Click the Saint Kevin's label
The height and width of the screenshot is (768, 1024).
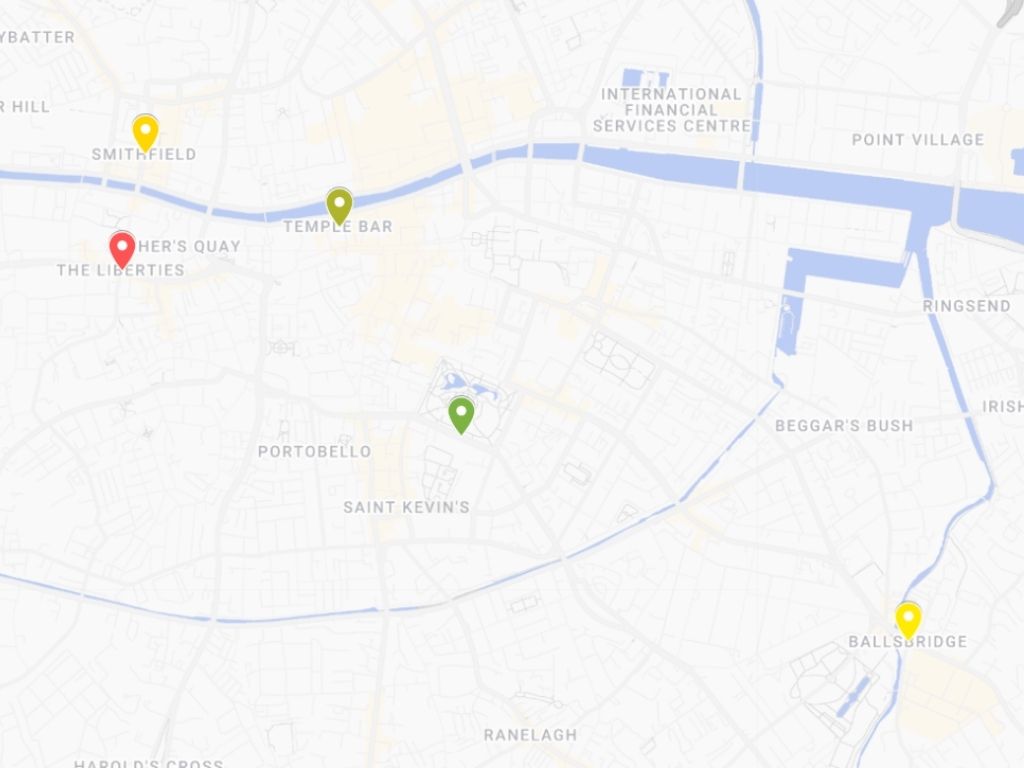[406, 507]
